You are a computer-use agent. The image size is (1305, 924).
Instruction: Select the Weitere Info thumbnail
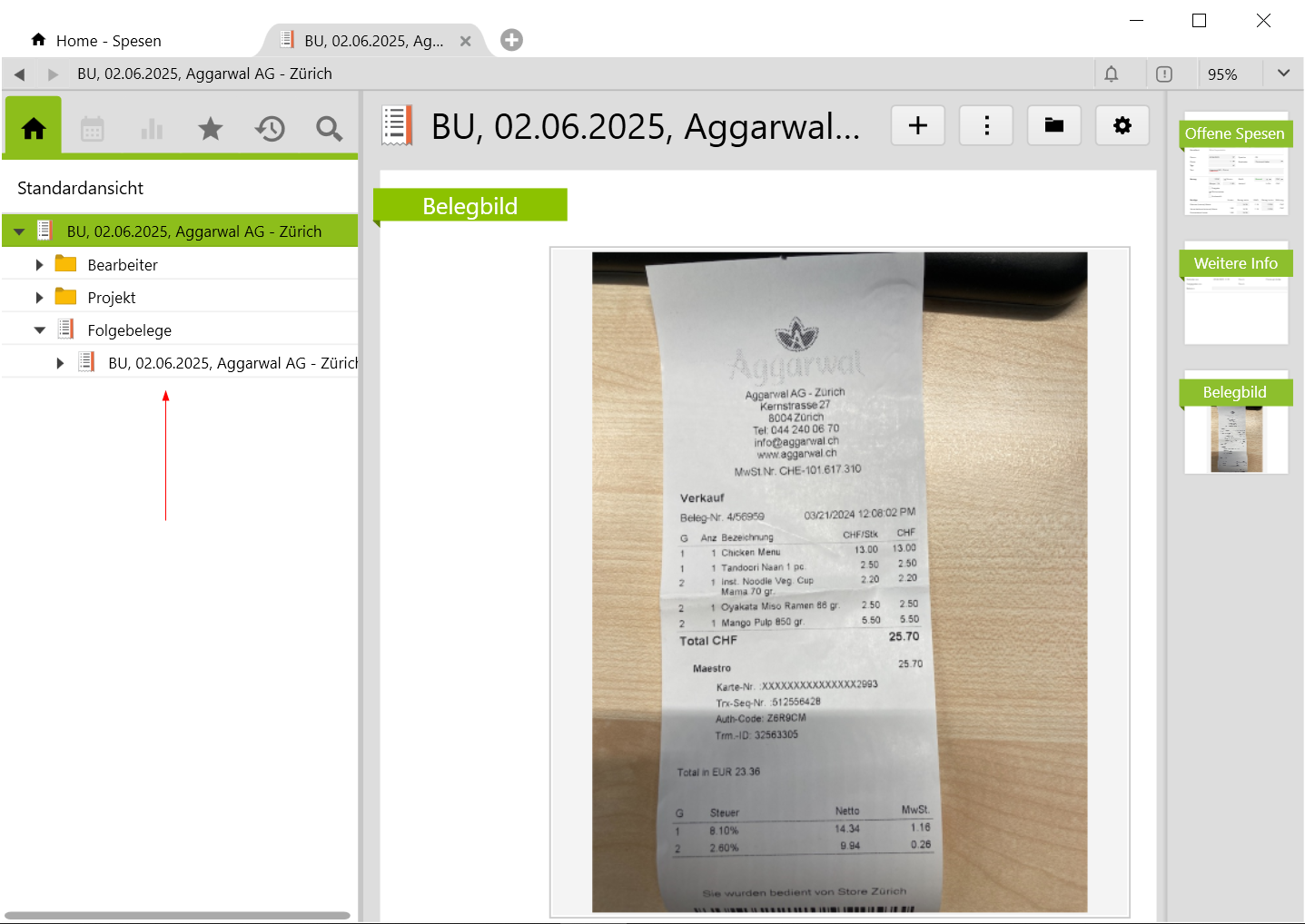(x=1235, y=293)
